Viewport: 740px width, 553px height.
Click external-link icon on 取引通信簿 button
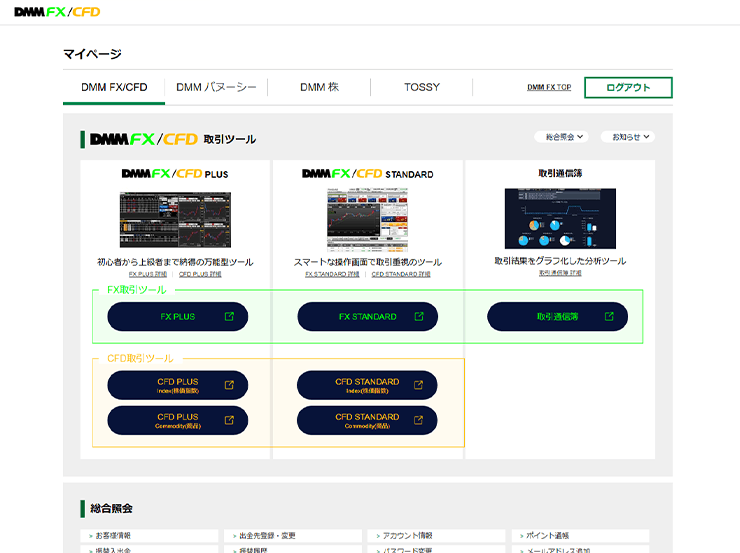point(609,317)
